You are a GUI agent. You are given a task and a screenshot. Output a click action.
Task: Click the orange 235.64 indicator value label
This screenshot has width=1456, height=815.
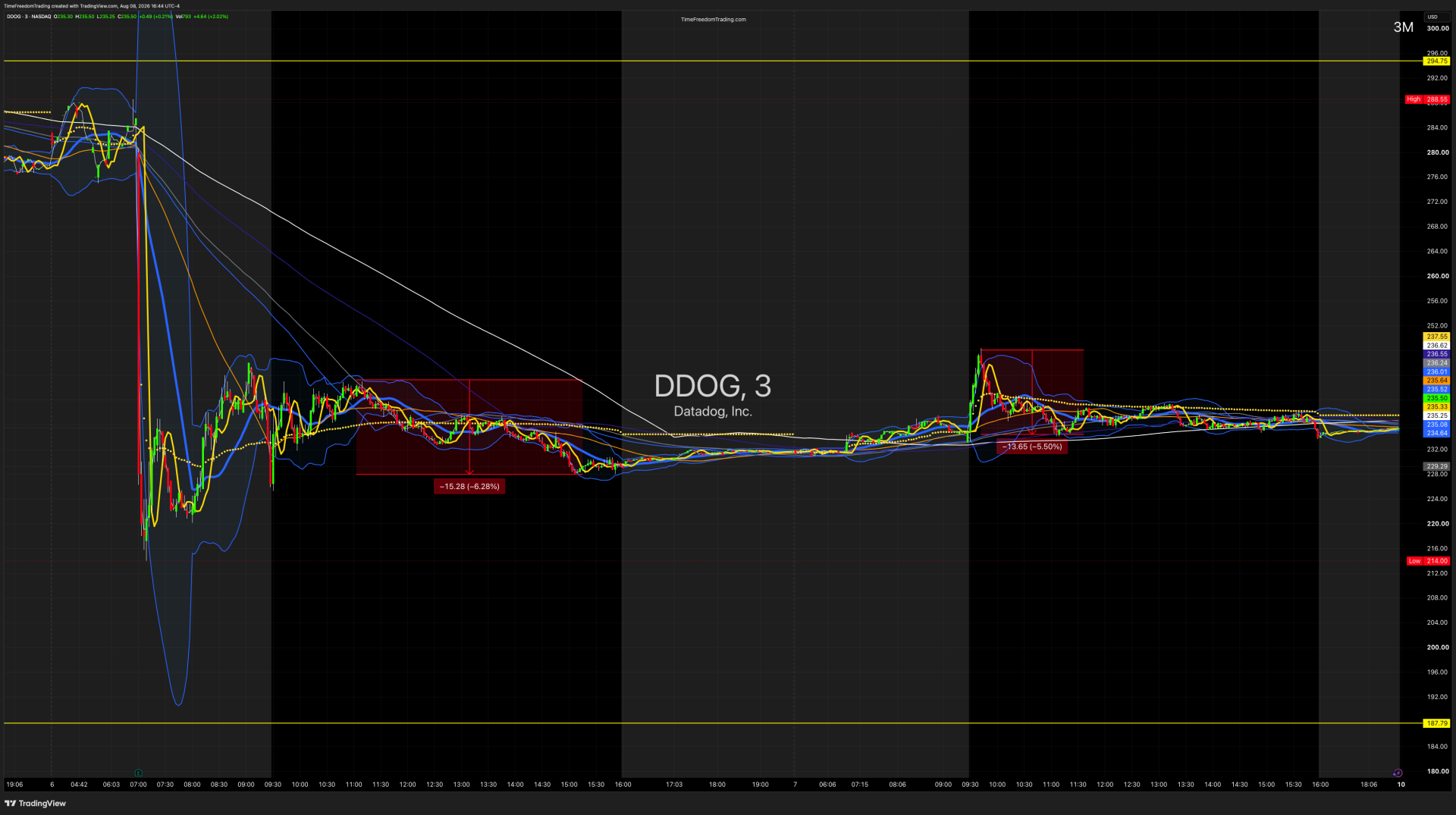pyautogui.click(x=1437, y=381)
